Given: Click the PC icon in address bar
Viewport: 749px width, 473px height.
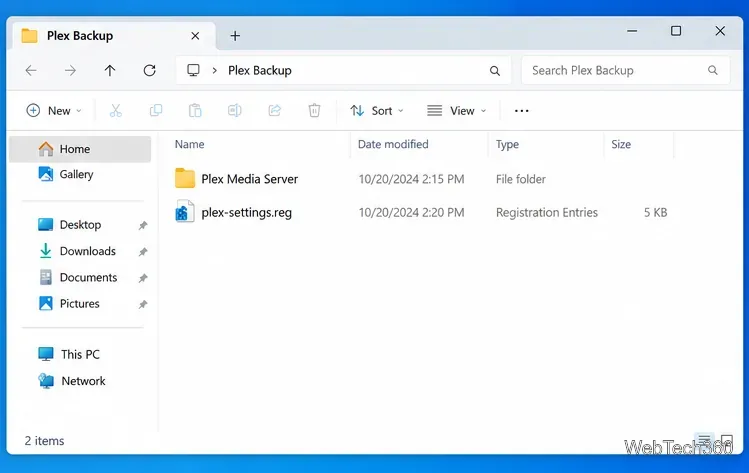Looking at the screenshot, I should 193,71.
